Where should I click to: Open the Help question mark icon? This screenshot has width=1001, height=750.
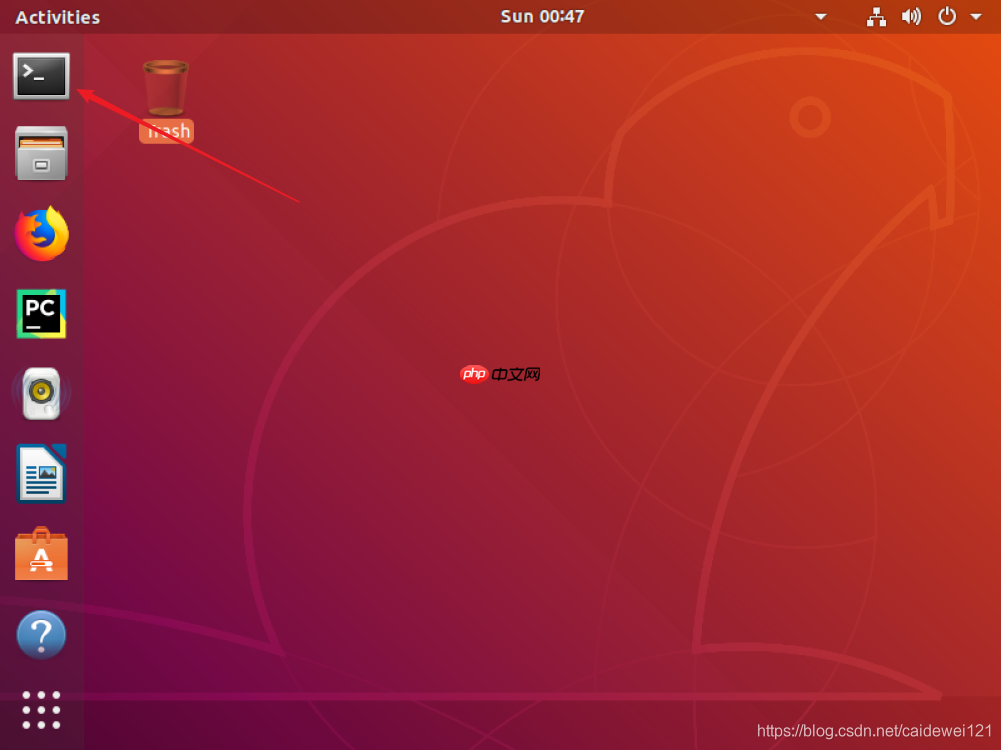(41, 634)
